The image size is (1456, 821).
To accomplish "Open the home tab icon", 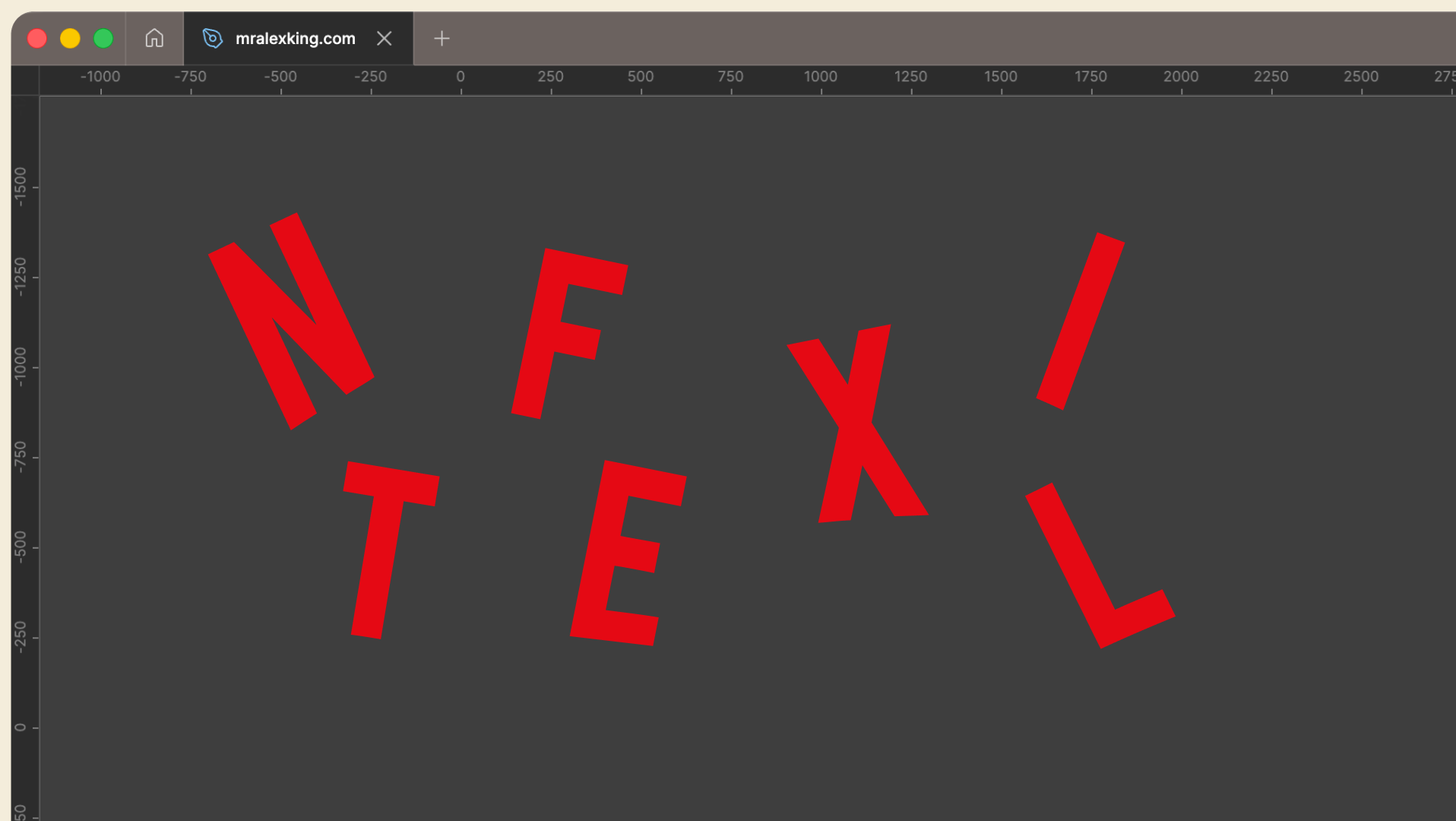I will [154, 38].
